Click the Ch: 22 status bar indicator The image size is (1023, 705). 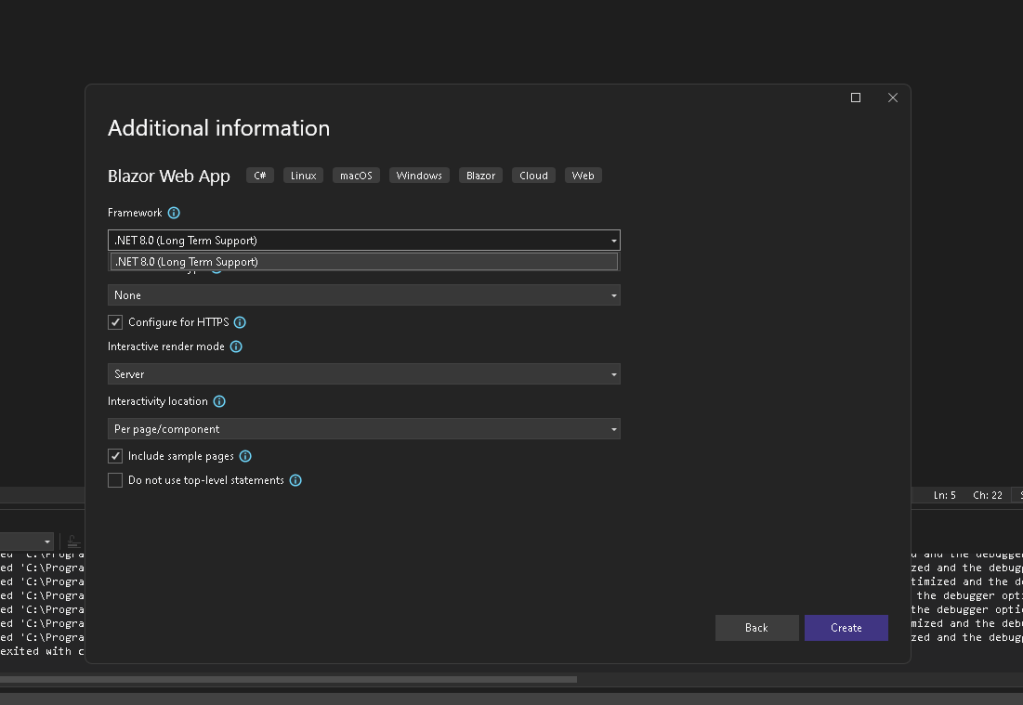click(988, 496)
